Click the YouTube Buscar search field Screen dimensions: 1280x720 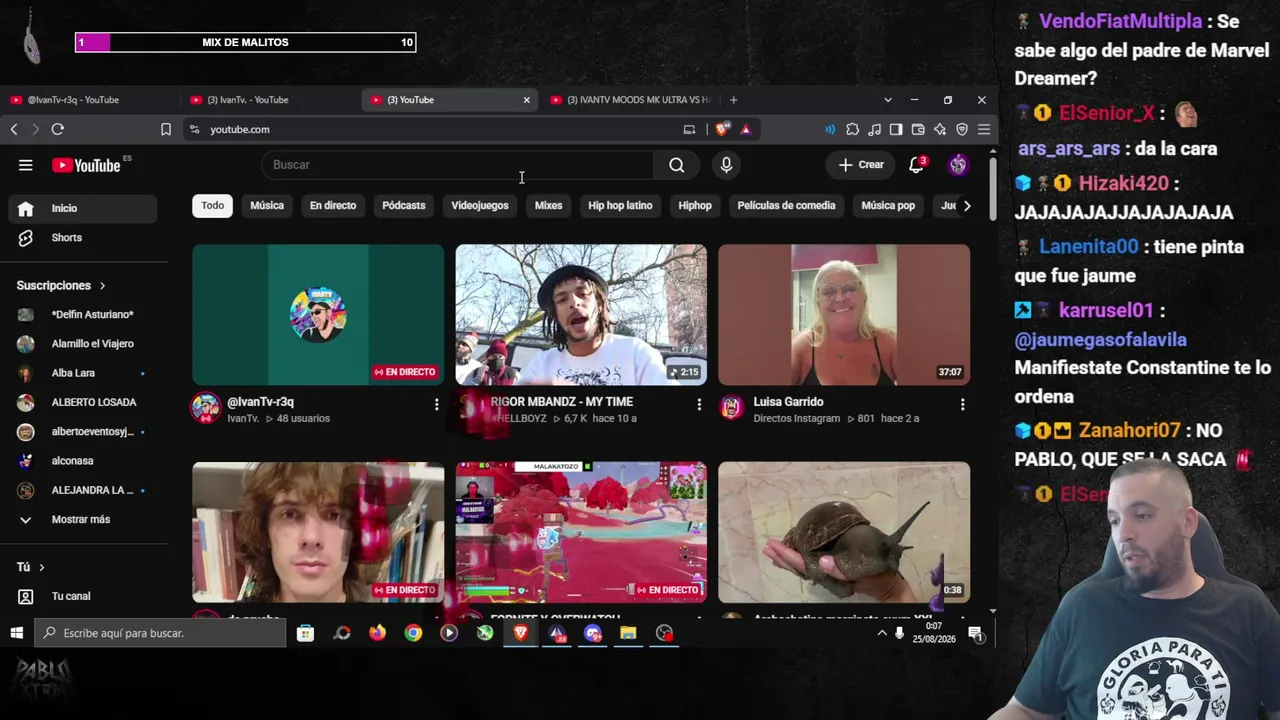pyautogui.click(x=457, y=165)
